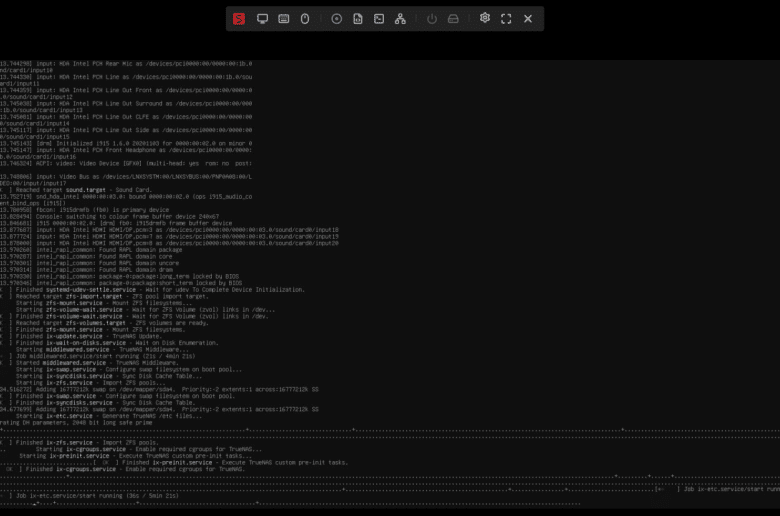Click the 'Starting ix-syncdisks.service' line

pos(108,376)
